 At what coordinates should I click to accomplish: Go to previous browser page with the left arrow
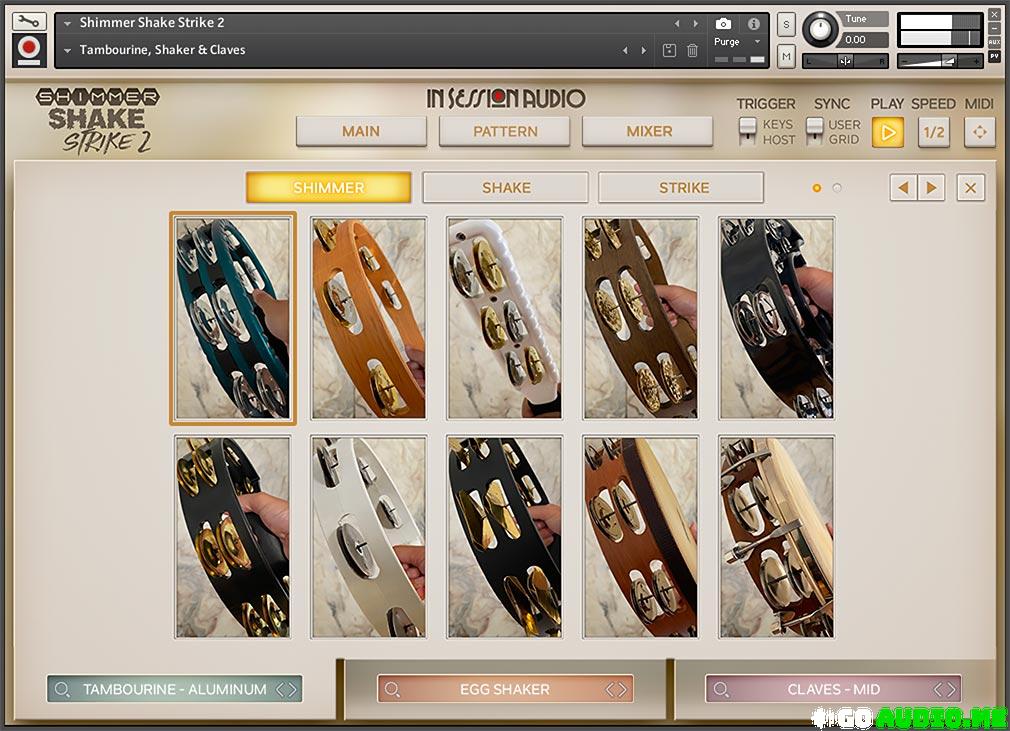pyautogui.click(x=903, y=188)
